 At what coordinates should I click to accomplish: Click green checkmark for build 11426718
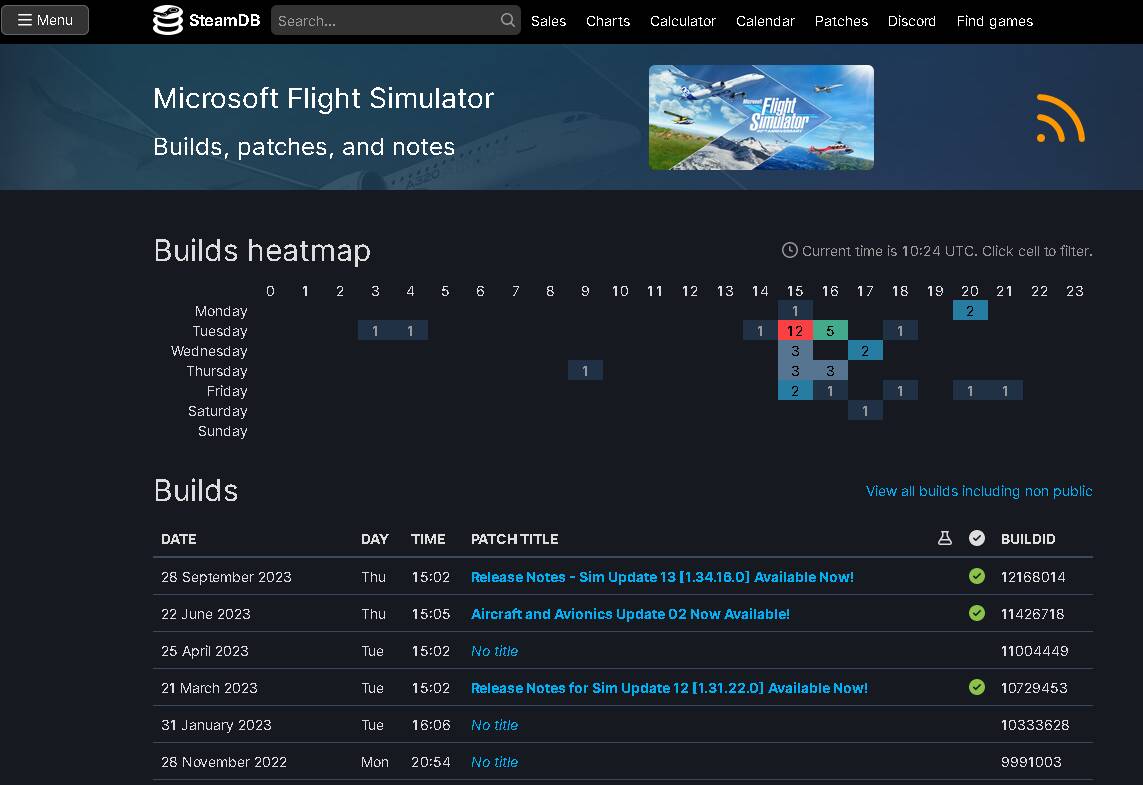(977, 614)
